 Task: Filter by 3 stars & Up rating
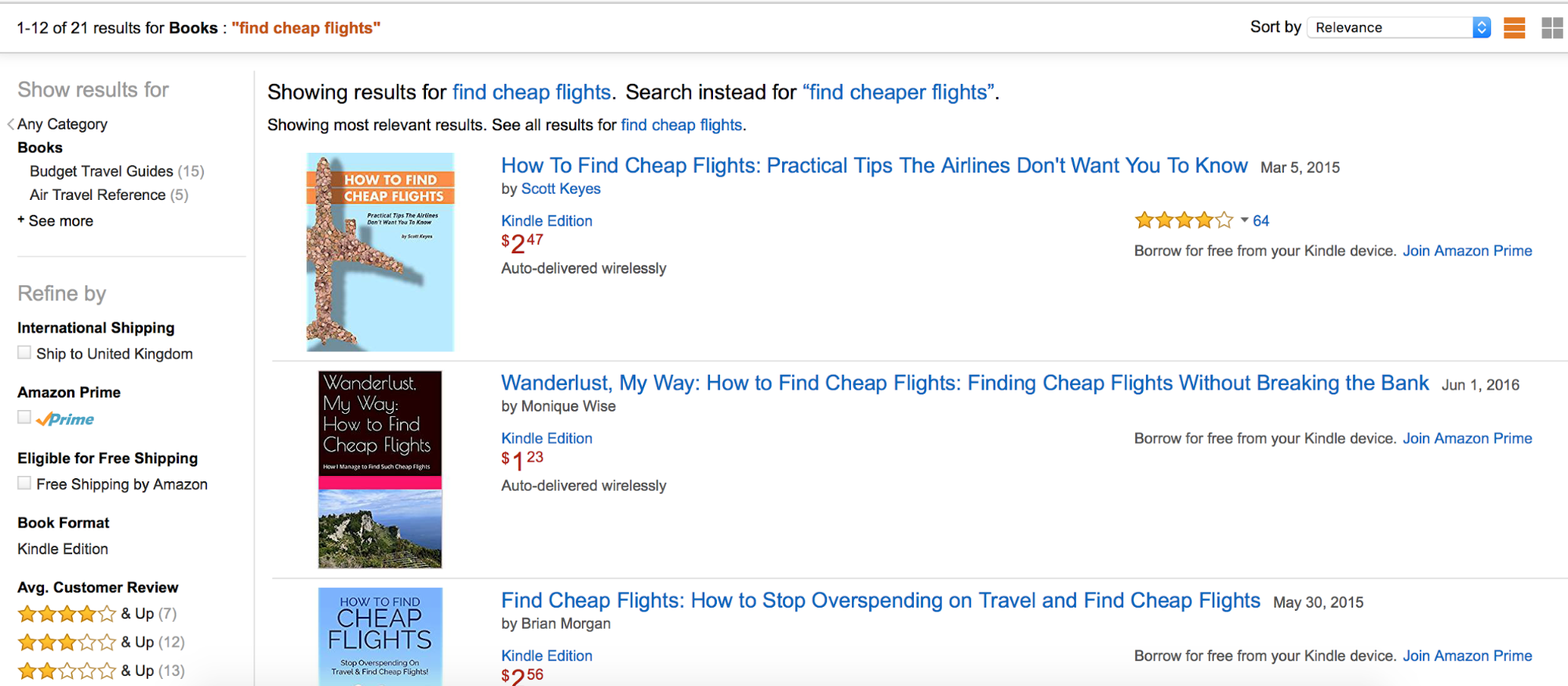click(x=67, y=643)
